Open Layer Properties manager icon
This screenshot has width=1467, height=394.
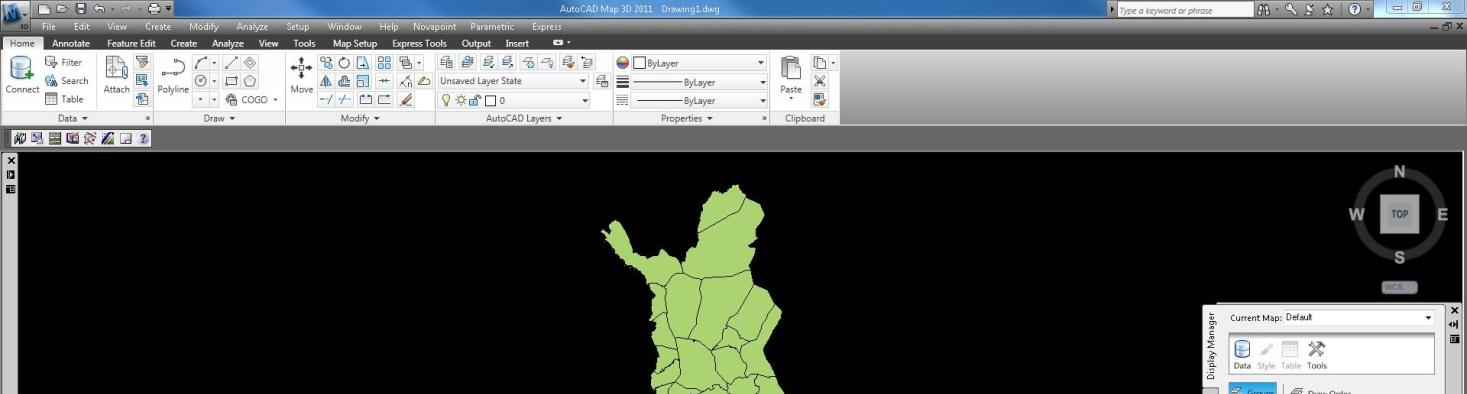447,63
